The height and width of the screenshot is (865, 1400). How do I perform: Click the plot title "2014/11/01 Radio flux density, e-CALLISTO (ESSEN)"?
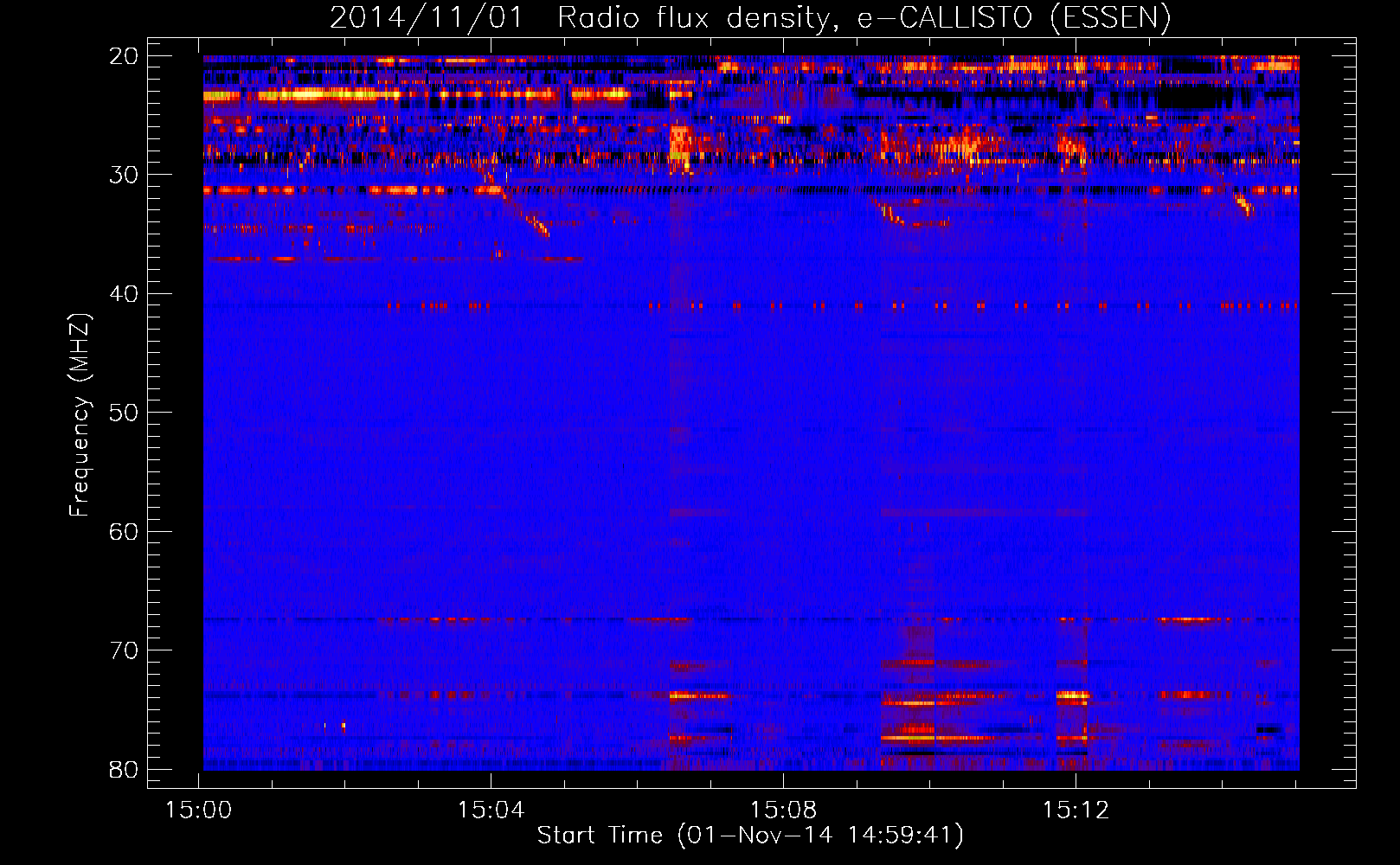[750, 18]
